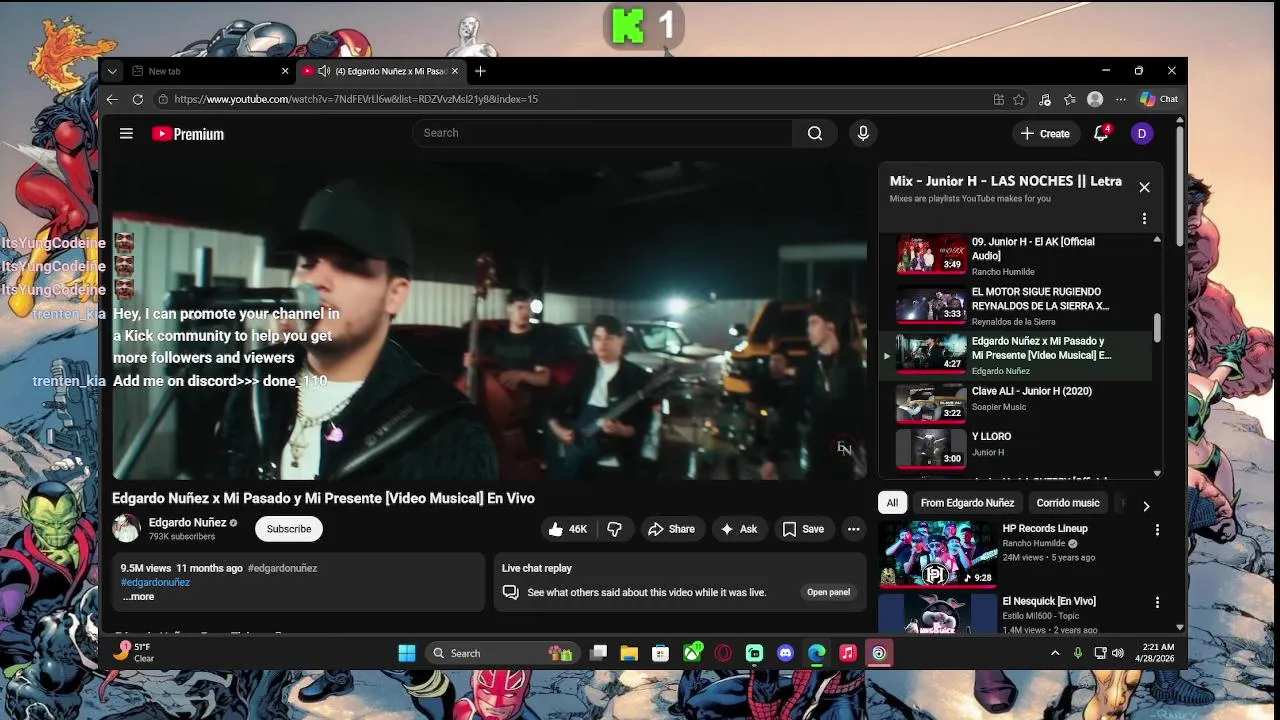Reload the YouTube page
The image size is (1280, 720).
point(138,99)
